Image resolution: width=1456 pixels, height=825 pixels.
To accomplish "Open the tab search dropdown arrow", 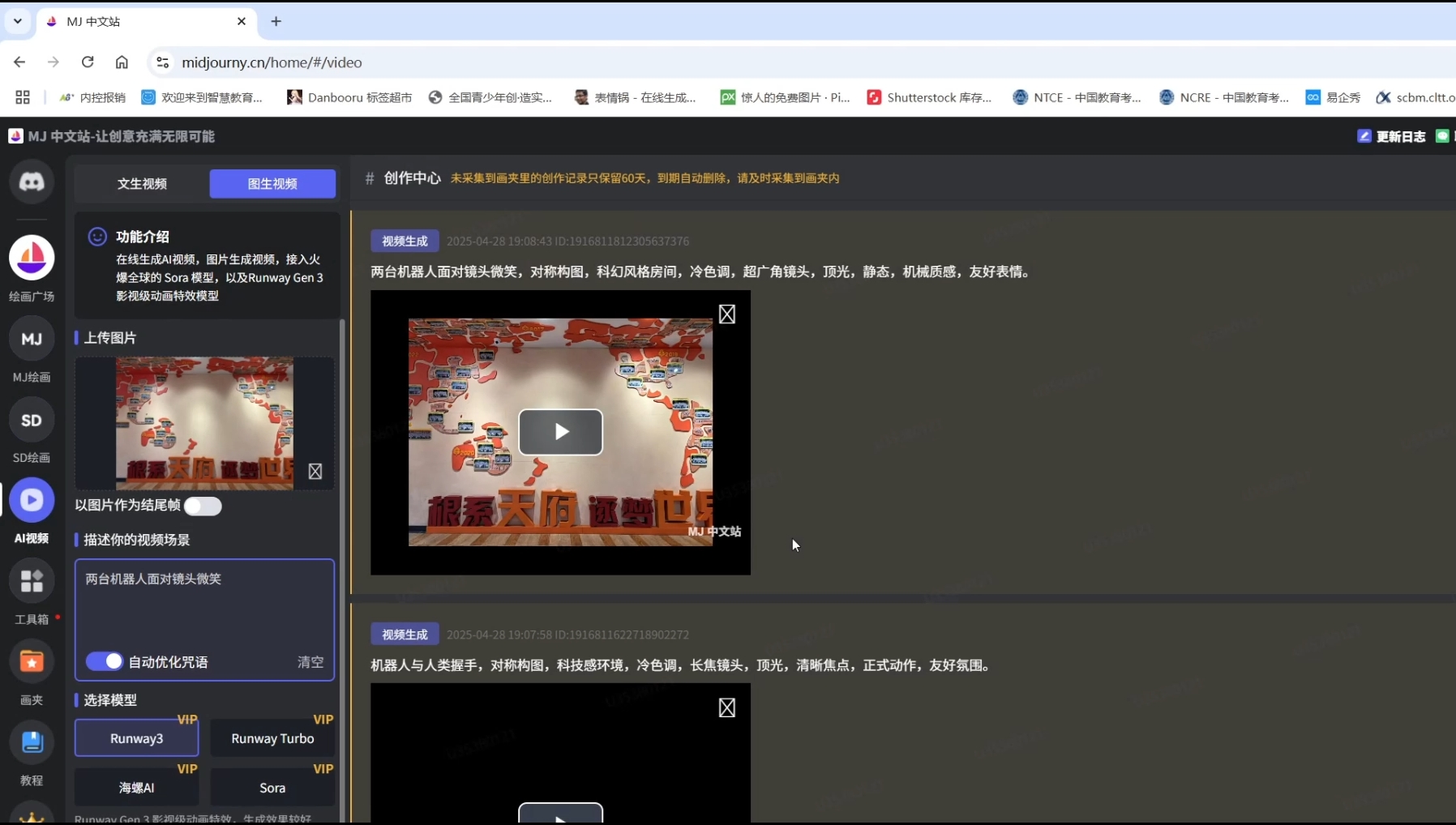I will point(17,22).
